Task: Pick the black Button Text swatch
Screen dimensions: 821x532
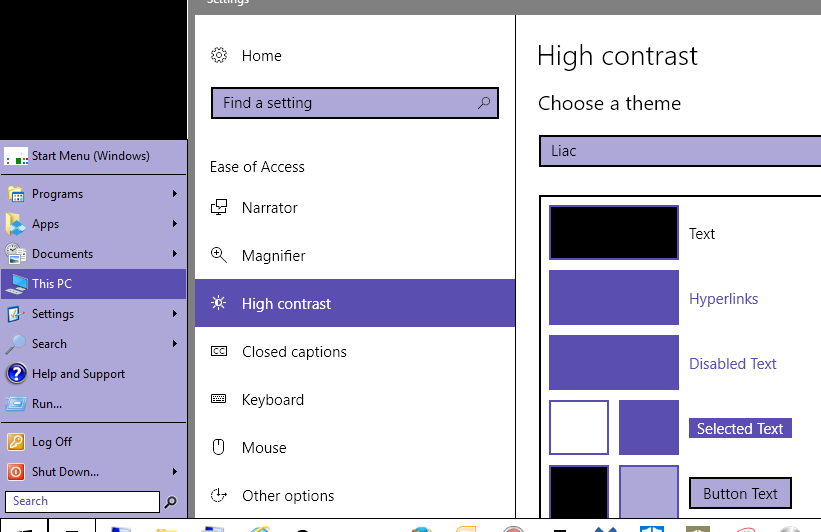Action: coord(579,491)
